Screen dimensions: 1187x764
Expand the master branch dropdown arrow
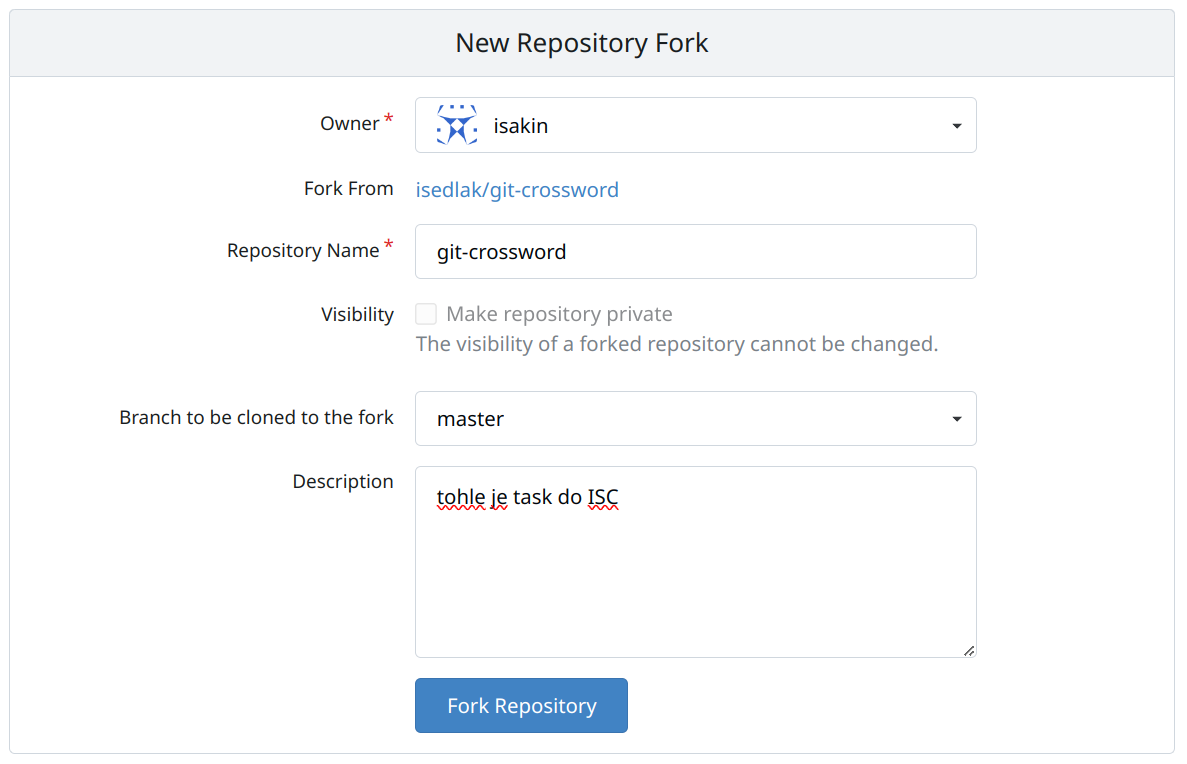(957, 419)
